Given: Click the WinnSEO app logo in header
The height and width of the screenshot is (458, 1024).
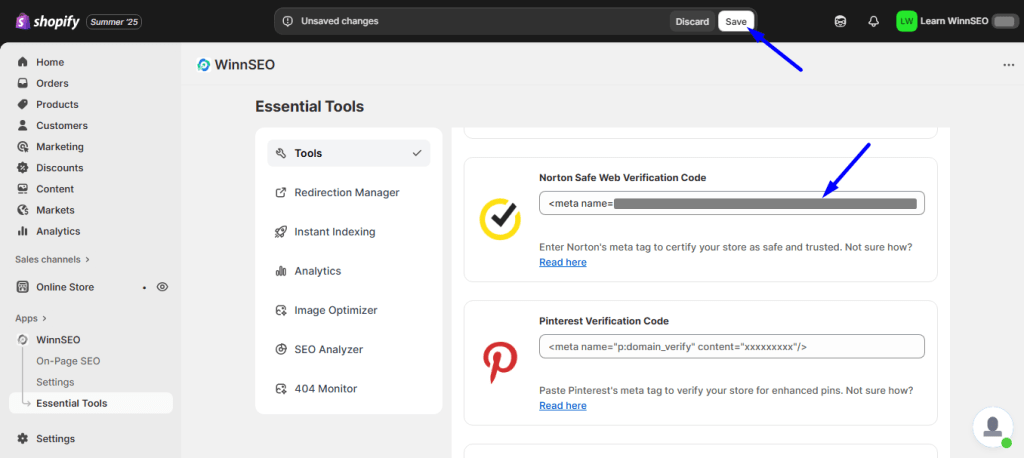Looking at the screenshot, I should (203, 65).
